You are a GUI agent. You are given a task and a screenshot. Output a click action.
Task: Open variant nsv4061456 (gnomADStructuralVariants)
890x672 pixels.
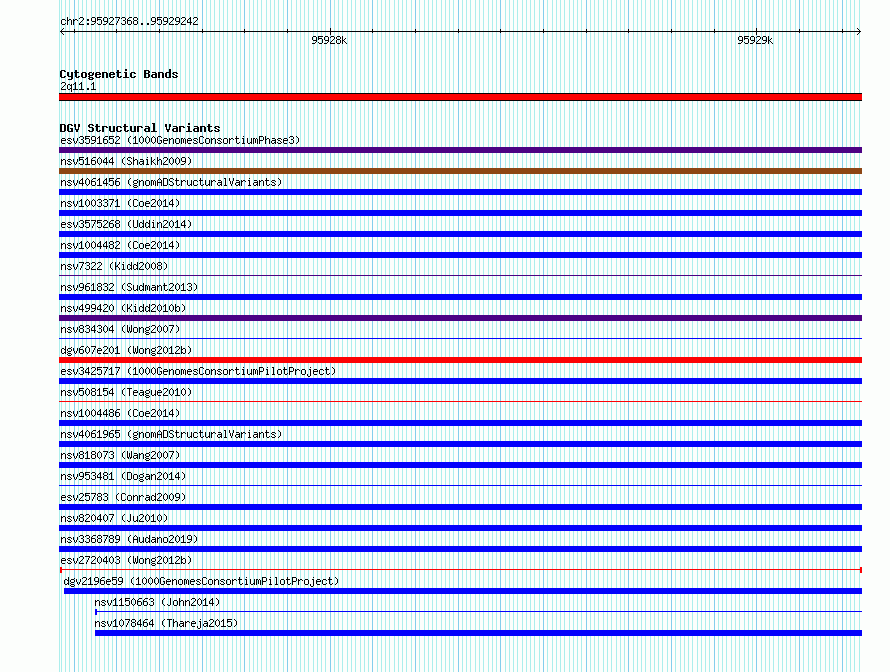(x=171, y=182)
